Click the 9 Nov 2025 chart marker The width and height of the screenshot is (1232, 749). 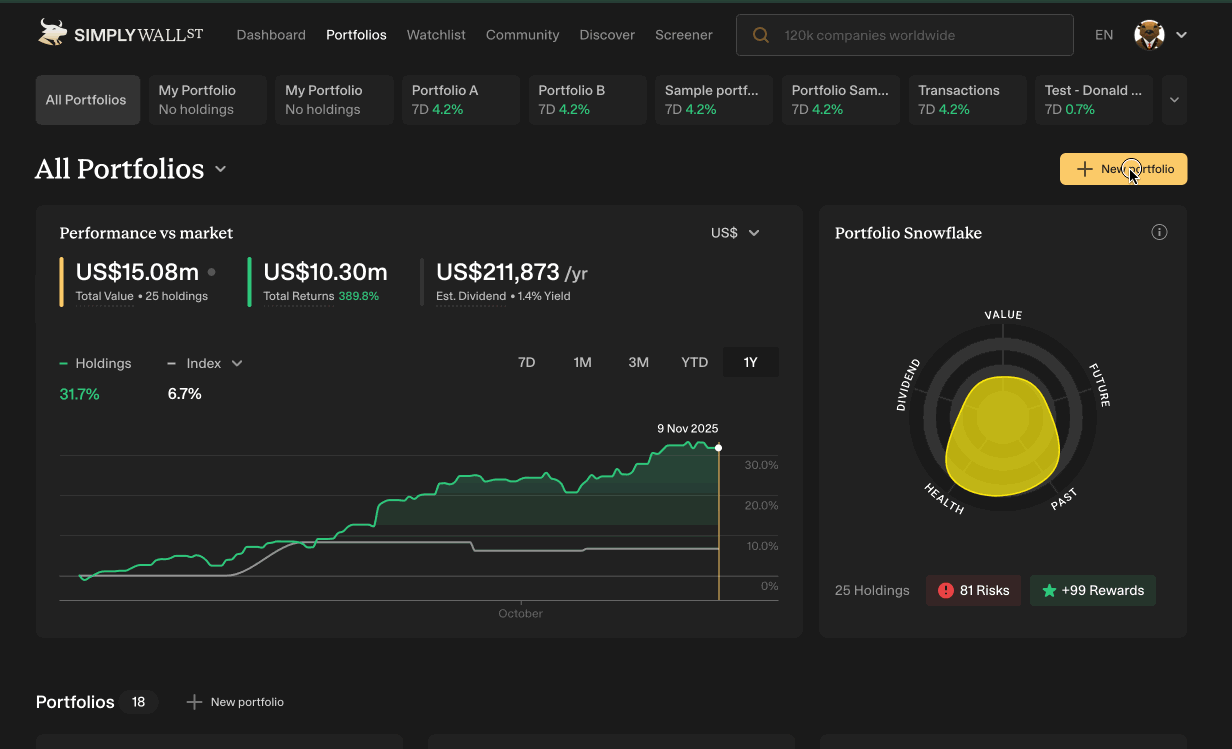click(x=719, y=447)
